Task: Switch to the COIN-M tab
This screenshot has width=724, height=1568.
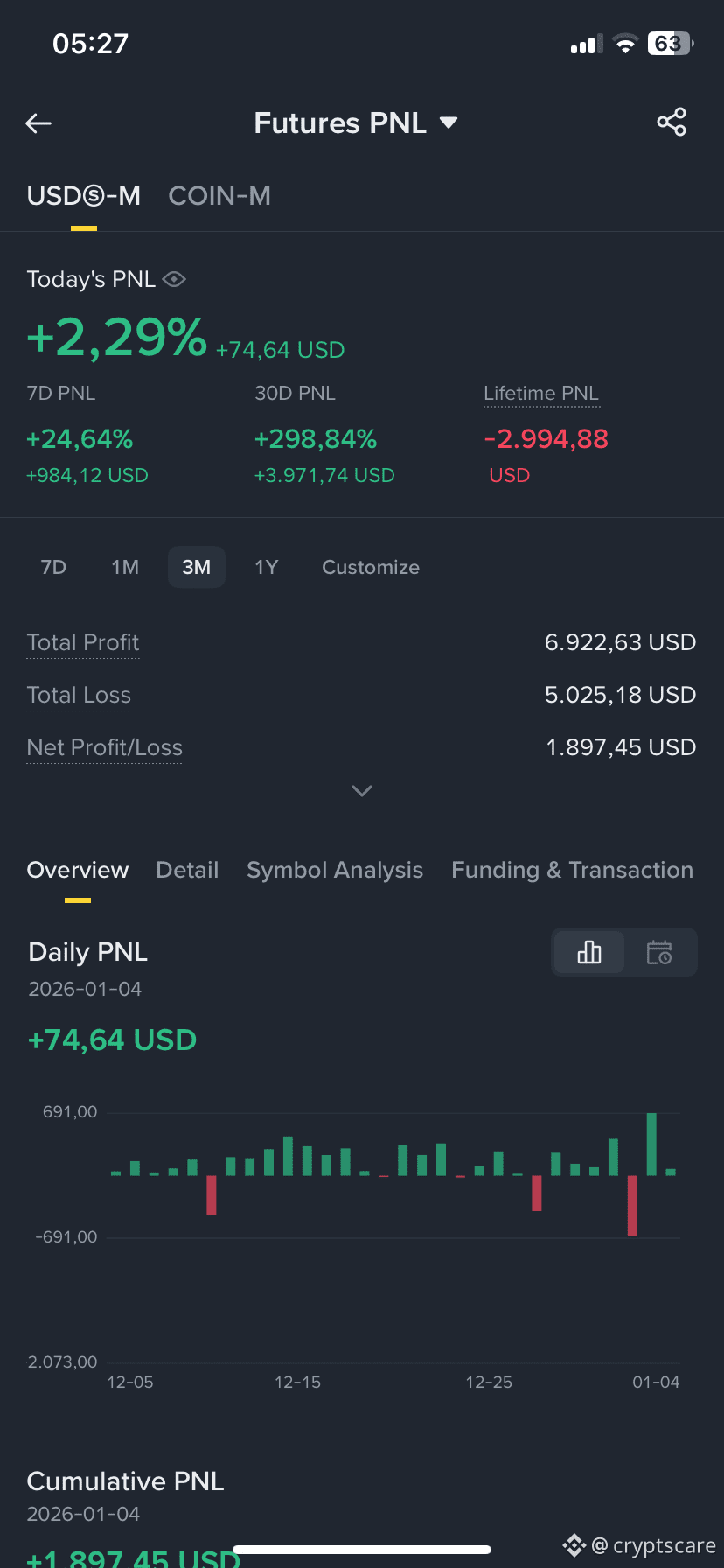Action: (219, 196)
